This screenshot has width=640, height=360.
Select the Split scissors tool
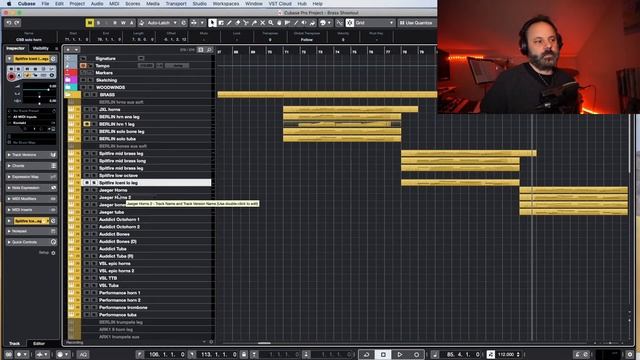[246, 23]
